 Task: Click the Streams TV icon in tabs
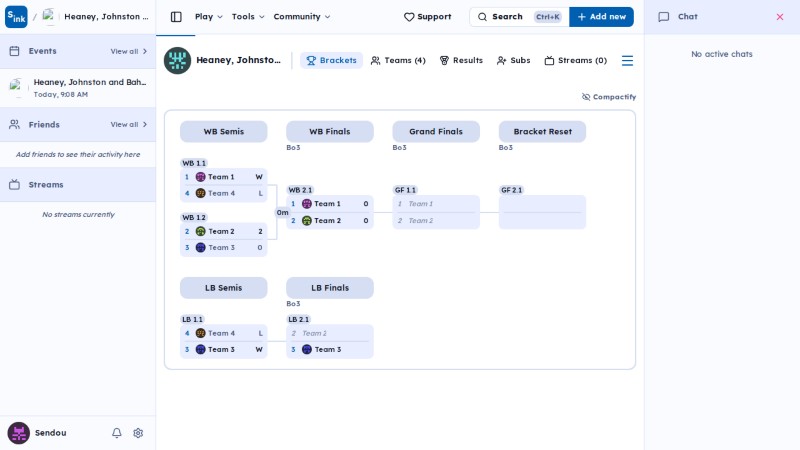click(x=549, y=61)
